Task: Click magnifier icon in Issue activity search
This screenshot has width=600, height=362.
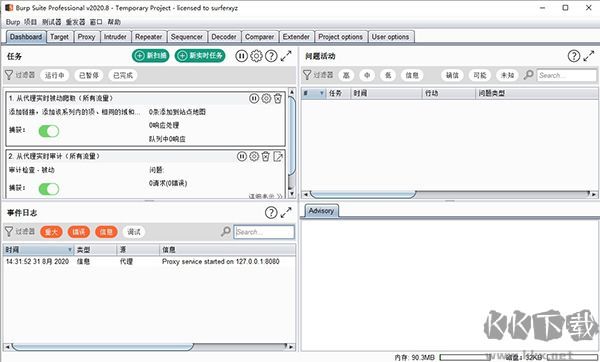Action: pyautogui.click(x=528, y=75)
